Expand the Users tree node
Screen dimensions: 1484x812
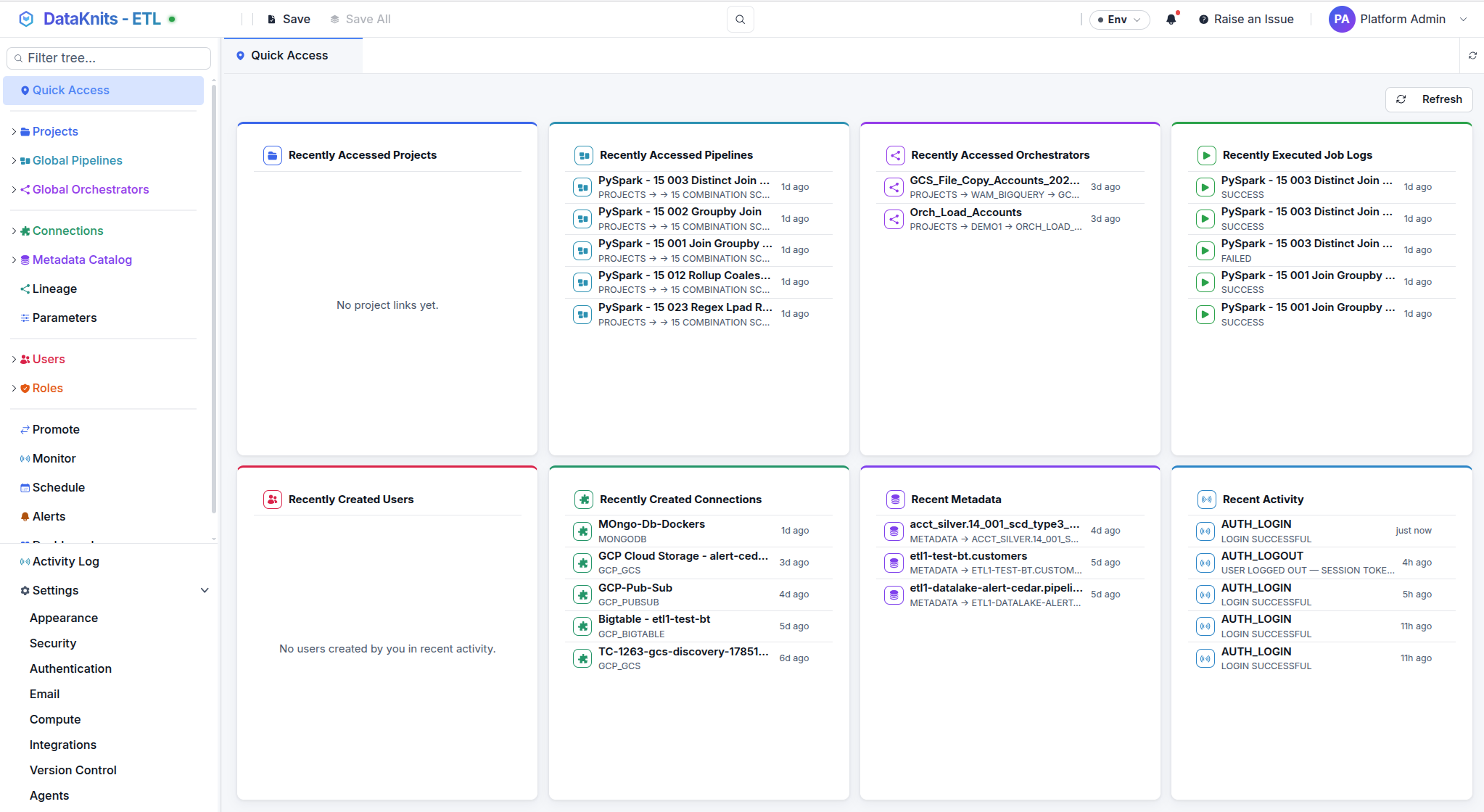(14, 359)
